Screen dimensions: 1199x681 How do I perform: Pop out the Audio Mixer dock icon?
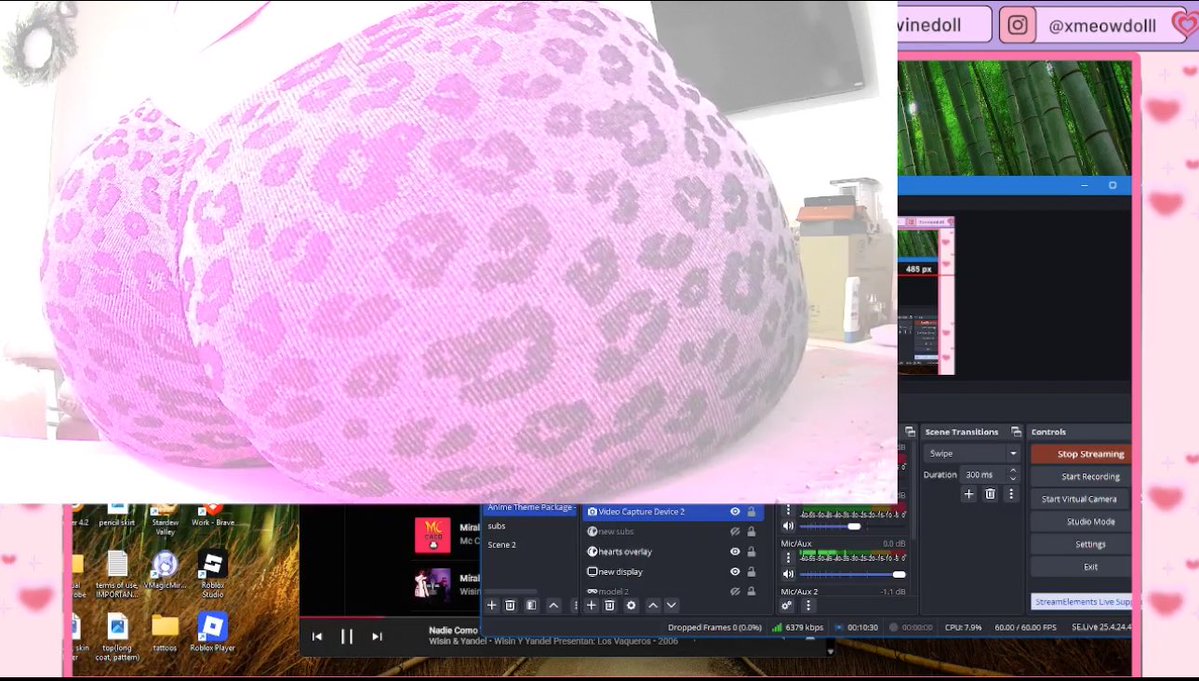pos(910,432)
